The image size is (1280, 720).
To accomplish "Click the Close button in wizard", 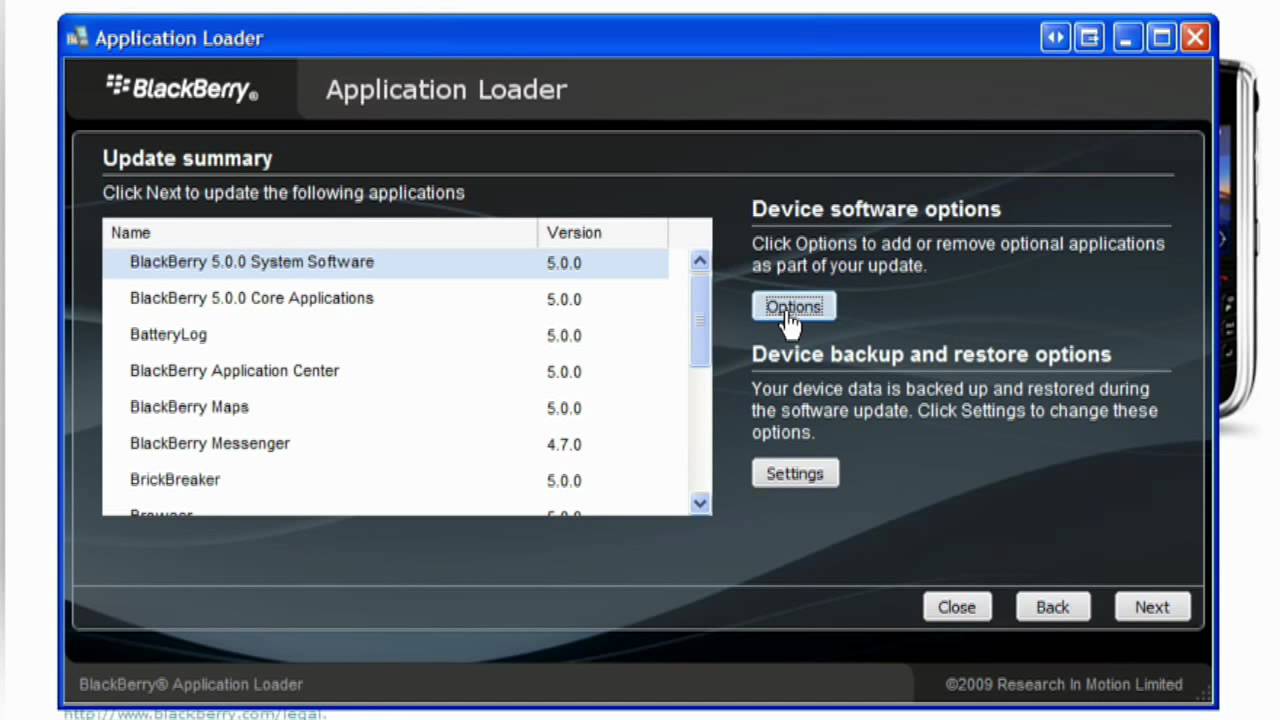I will pos(957,607).
